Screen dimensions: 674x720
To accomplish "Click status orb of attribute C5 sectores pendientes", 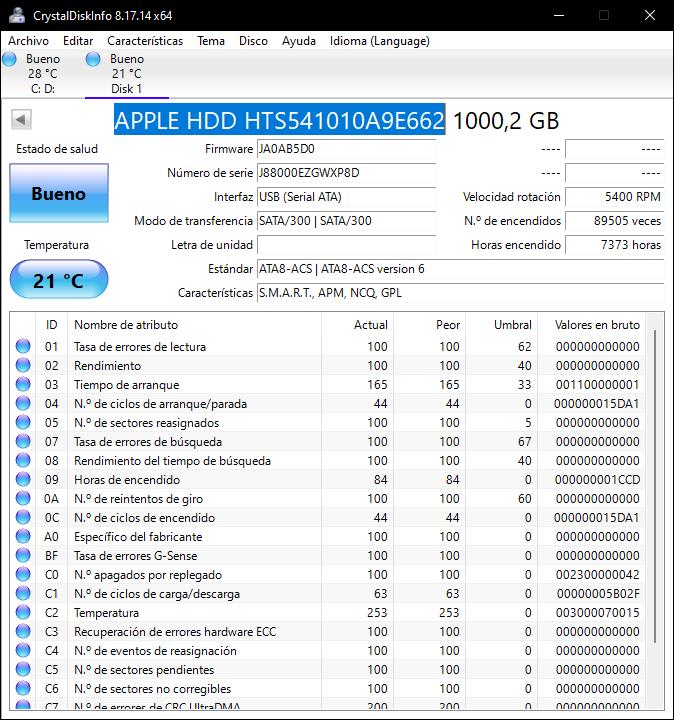I will [x=23, y=669].
